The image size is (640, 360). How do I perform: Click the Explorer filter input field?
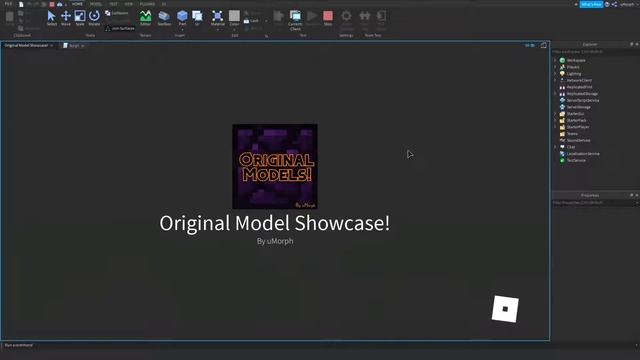coord(595,52)
